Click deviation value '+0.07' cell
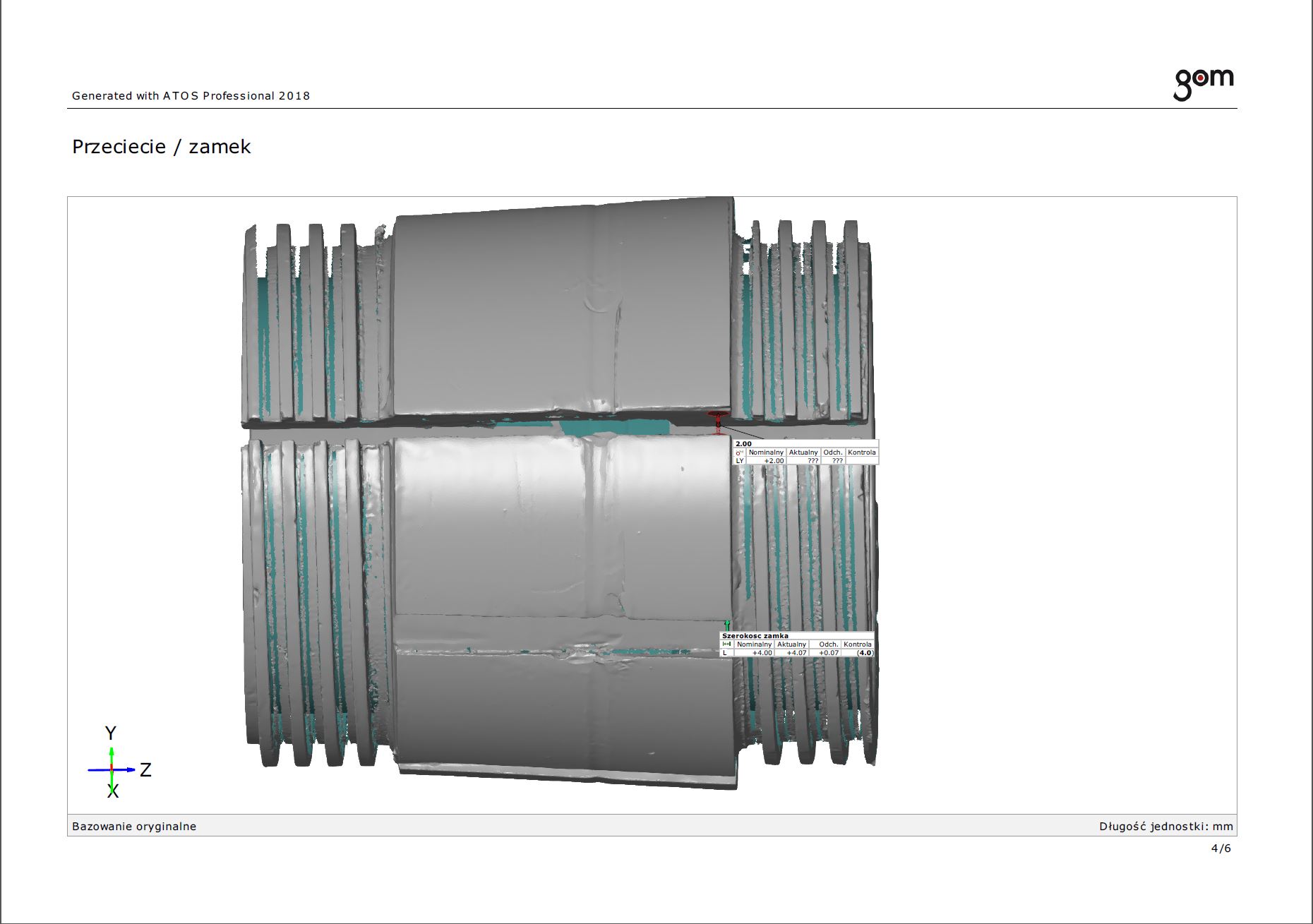The image size is (1313, 924). point(825,653)
